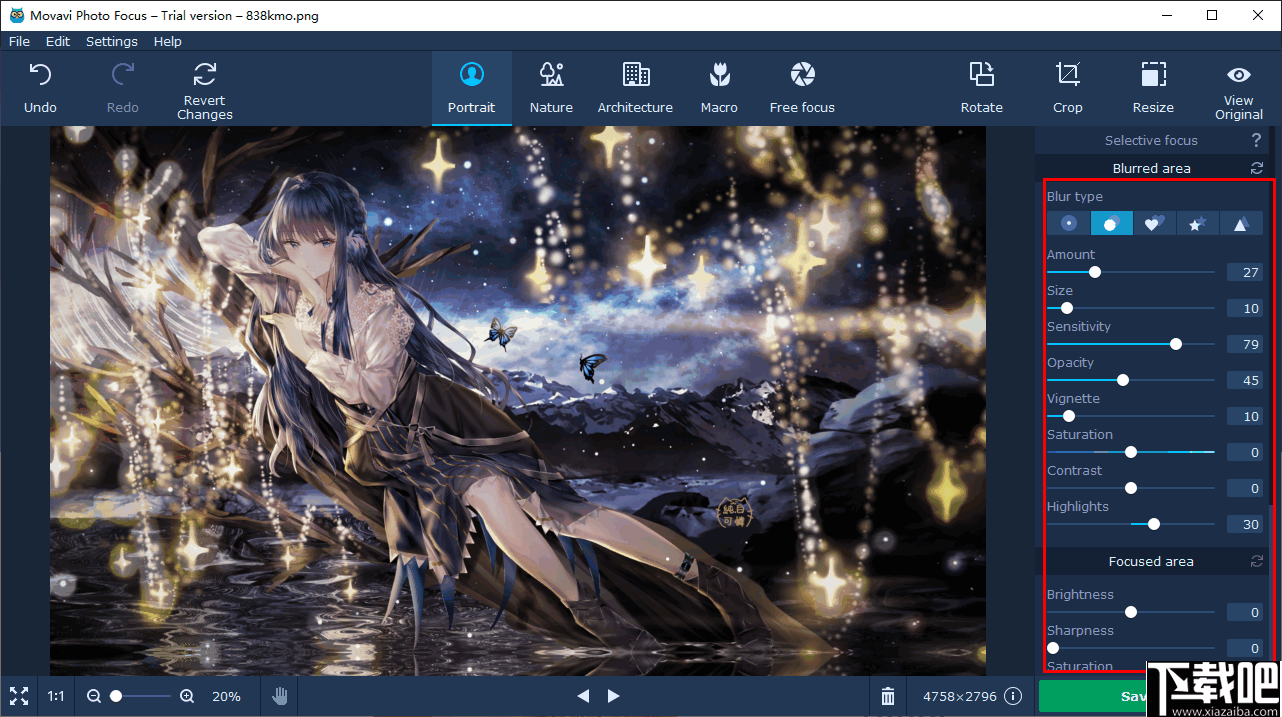Click the Vignette value field
The height and width of the screenshot is (717, 1282).
pyautogui.click(x=1244, y=417)
